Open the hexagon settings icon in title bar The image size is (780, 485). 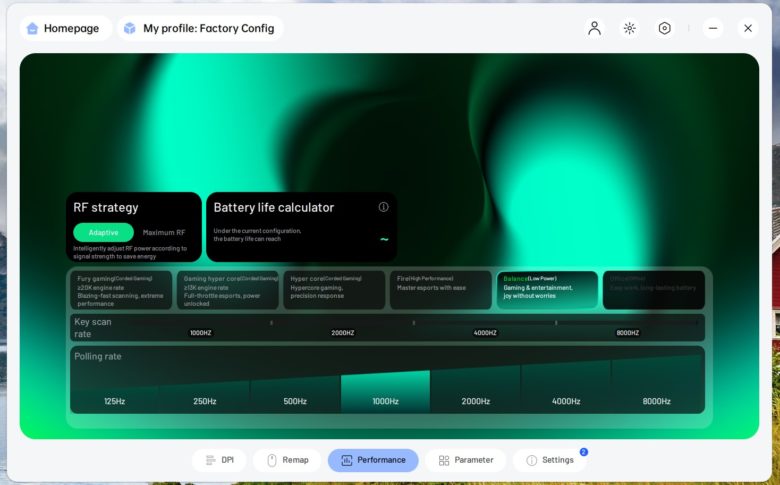[x=665, y=28]
